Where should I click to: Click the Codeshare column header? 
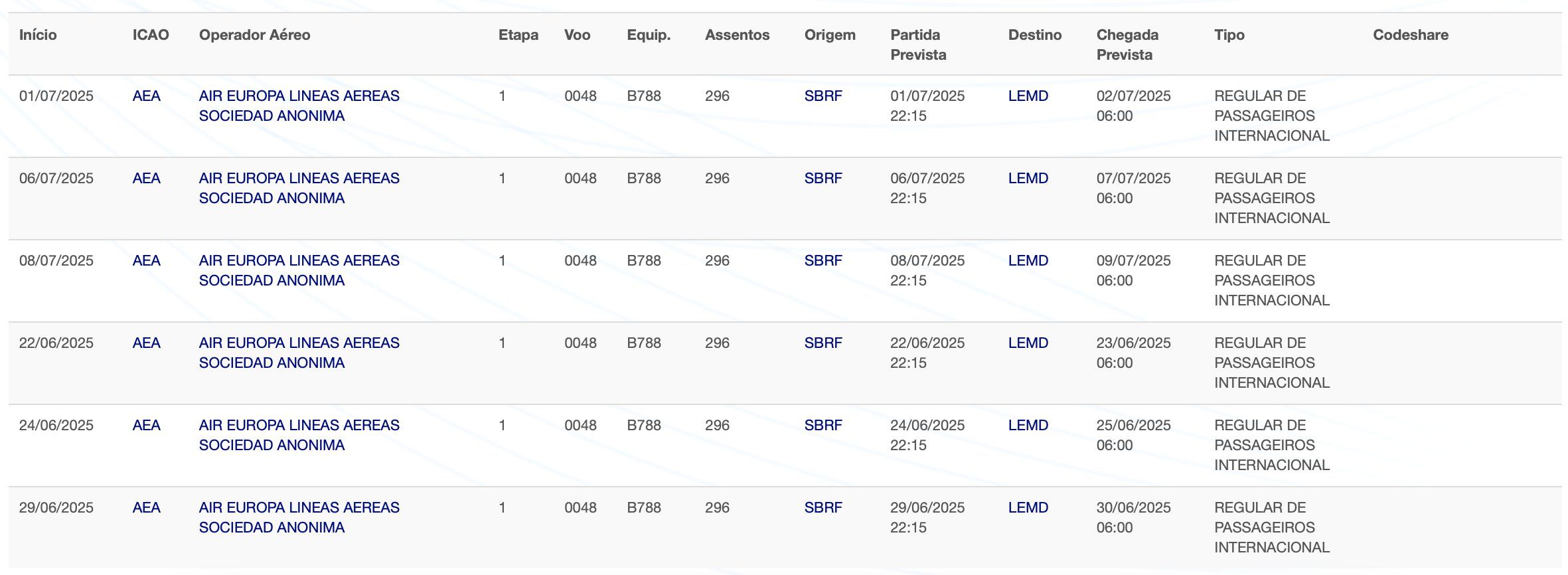(1411, 35)
